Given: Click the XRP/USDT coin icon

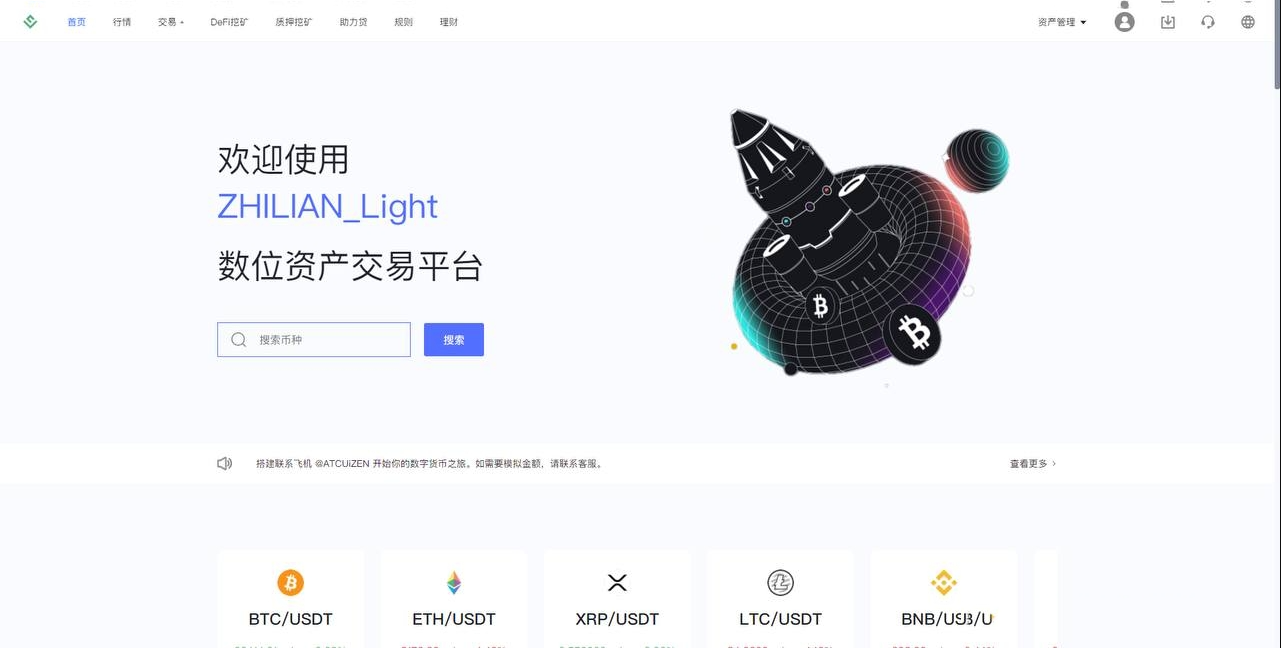Looking at the screenshot, I should 617,582.
